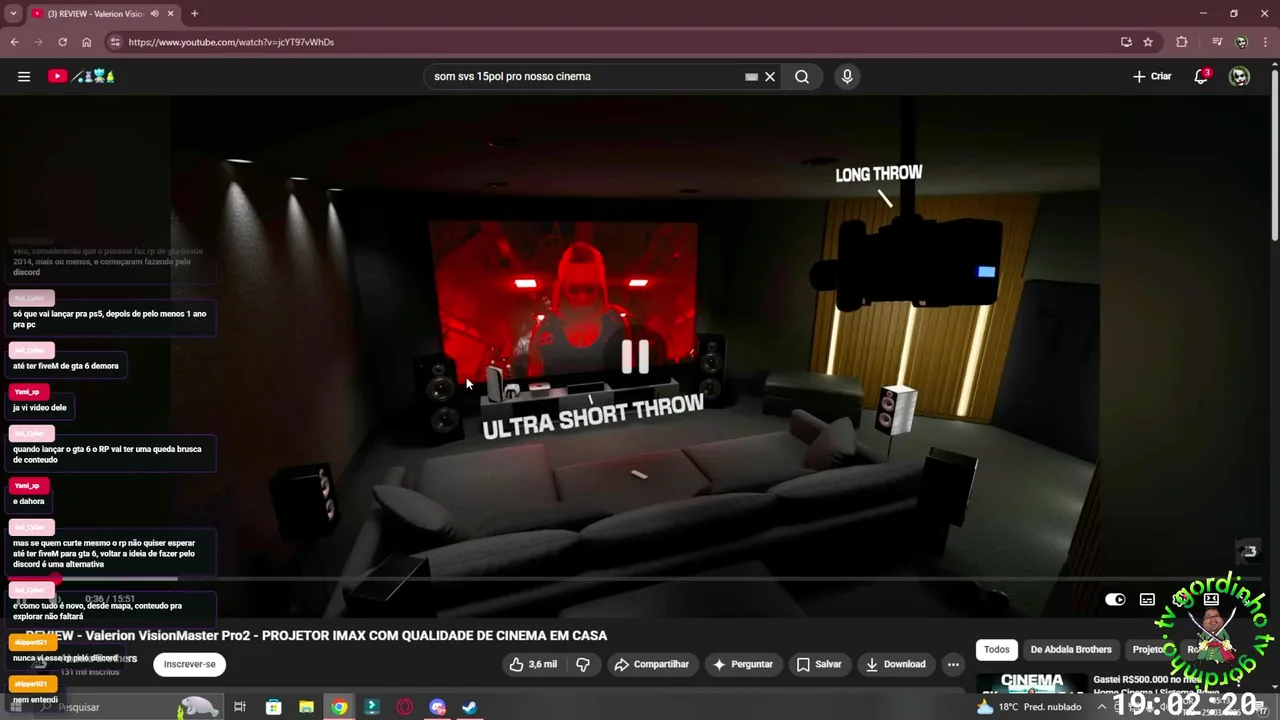Click the video title text
Viewport: 1280px width, 720px height.
316,635
